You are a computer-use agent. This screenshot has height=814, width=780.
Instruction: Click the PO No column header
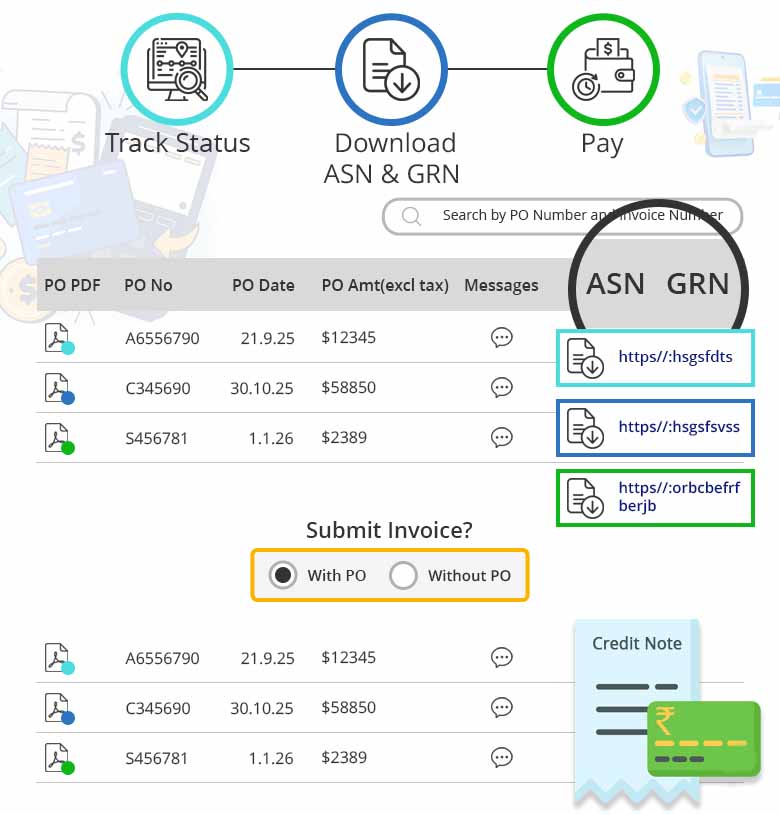click(148, 285)
